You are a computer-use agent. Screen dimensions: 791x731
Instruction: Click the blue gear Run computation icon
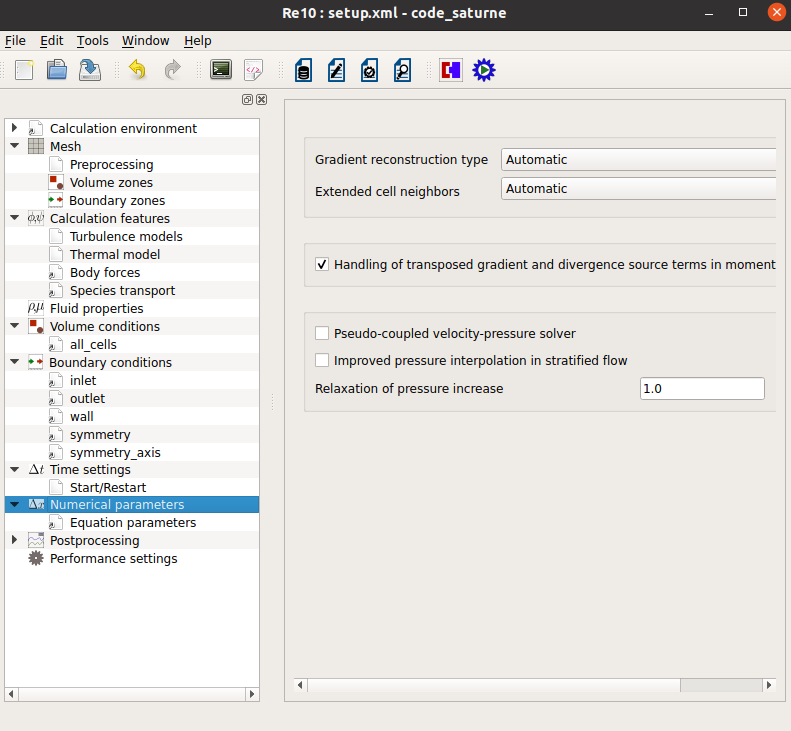[x=484, y=70]
